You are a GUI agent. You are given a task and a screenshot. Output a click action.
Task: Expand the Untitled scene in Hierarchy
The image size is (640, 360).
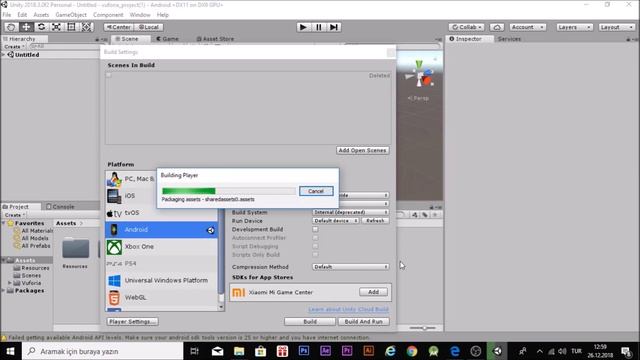(x=4, y=55)
